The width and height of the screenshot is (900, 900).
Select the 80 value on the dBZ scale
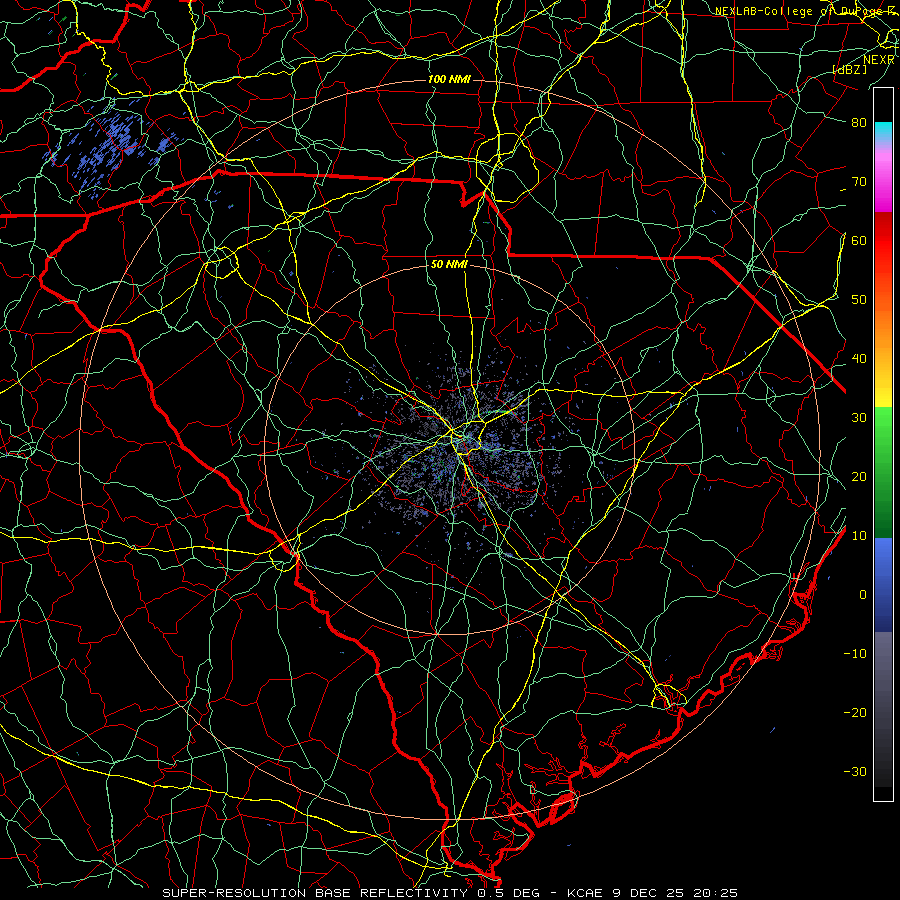pyautogui.click(x=859, y=122)
